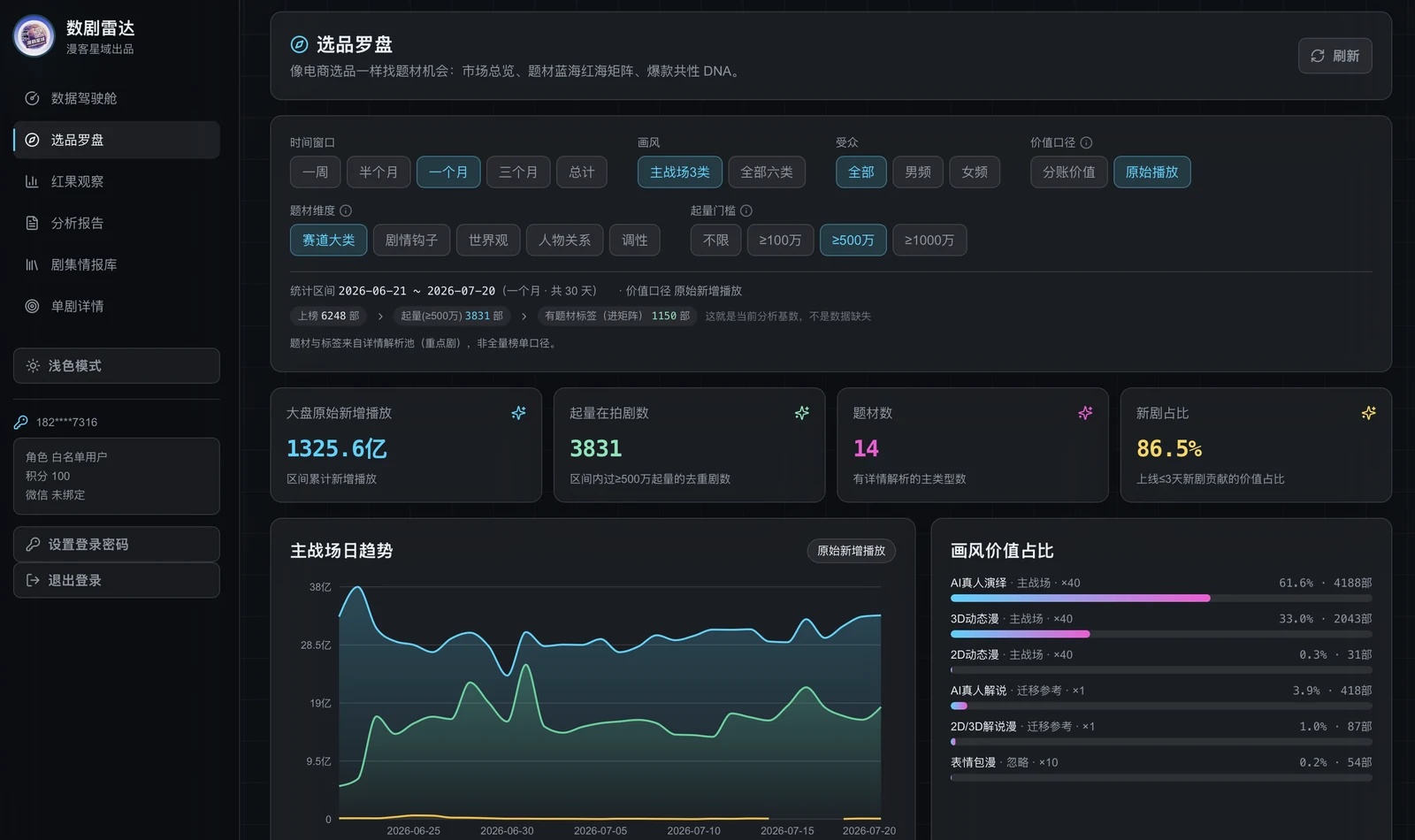Image resolution: width=1415 pixels, height=840 pixels.
Task: Click the 浅色模式 button
Action: 117,365
